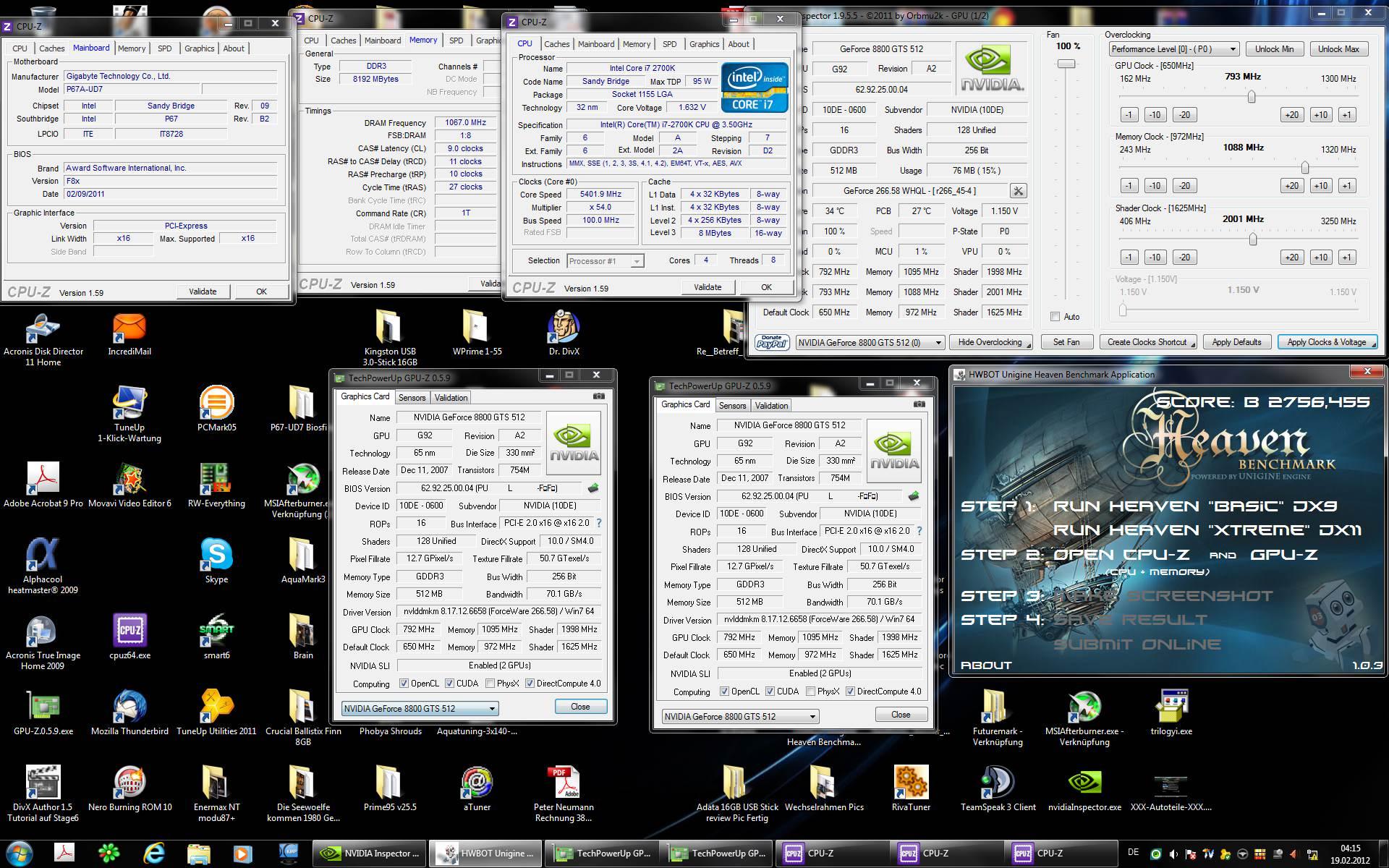
Task: Click Unlock Max button in NVIDIA Inspector
Action: tap(1338, 49)
